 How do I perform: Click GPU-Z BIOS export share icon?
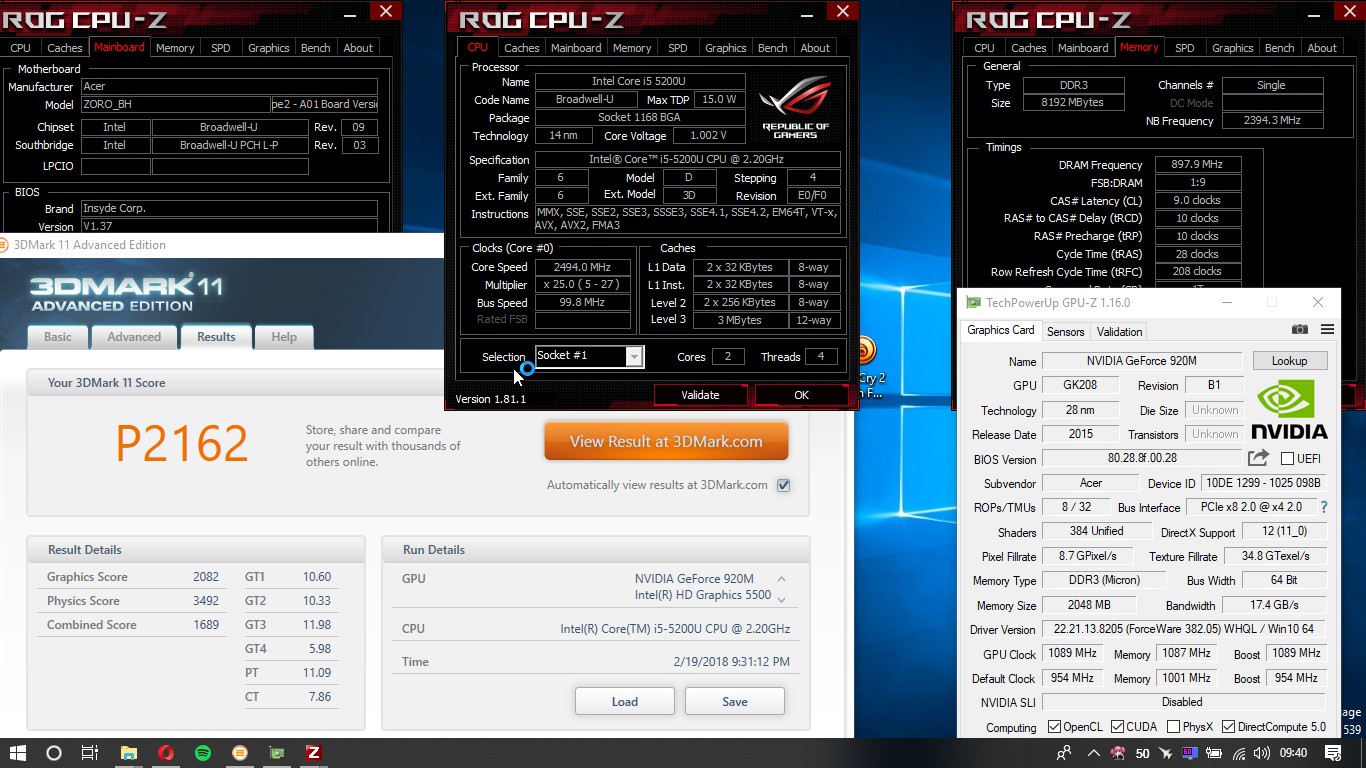[1258, 458]
